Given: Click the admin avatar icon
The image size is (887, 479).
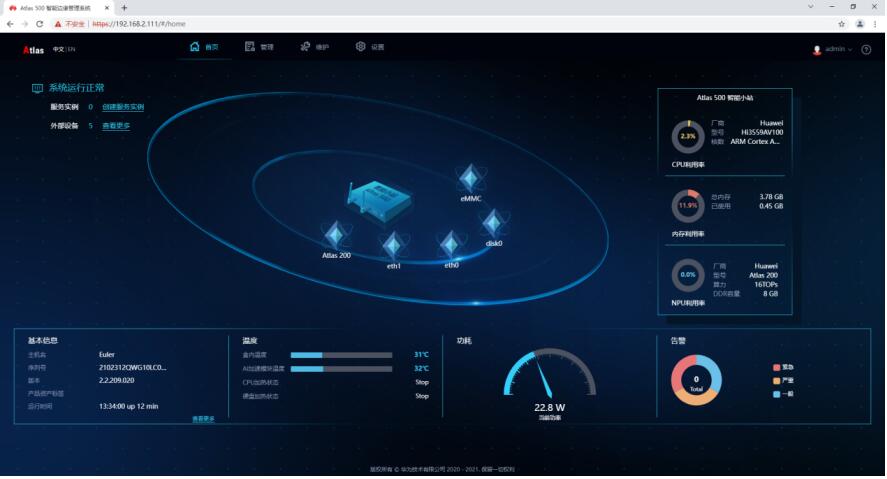Looking at the screenshot, I should [817, 50].
